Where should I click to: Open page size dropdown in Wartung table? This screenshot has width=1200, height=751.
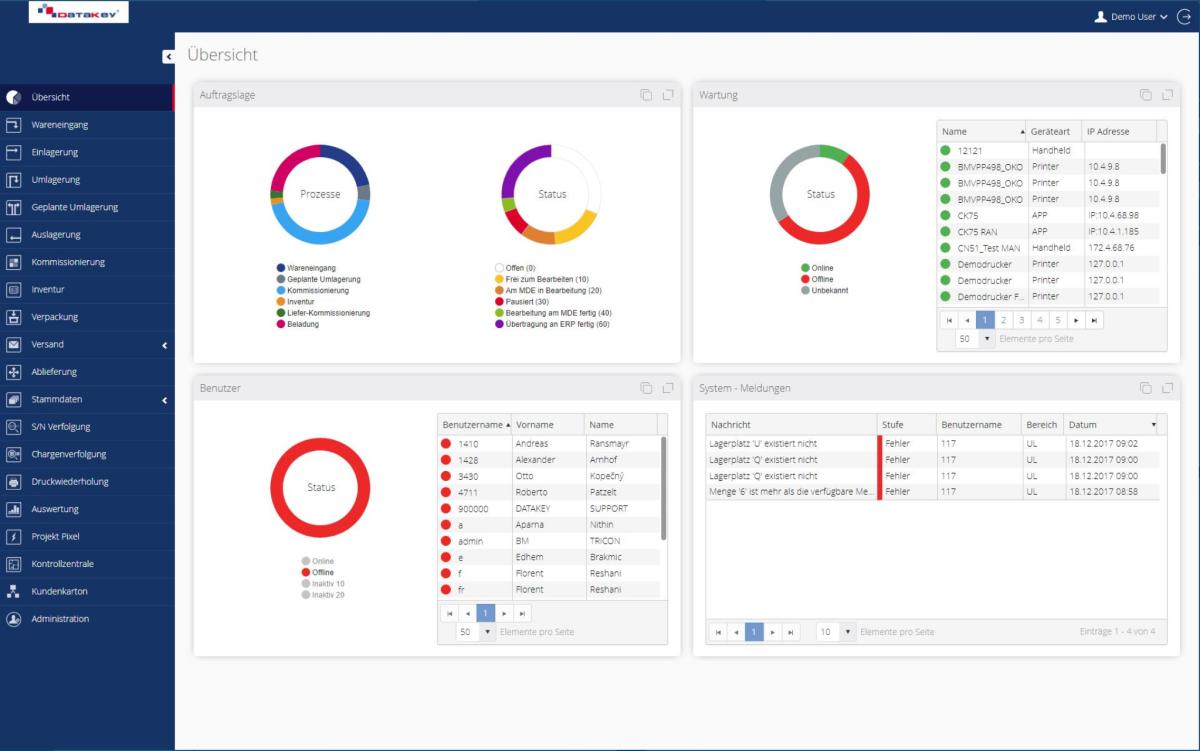point(987,339)
